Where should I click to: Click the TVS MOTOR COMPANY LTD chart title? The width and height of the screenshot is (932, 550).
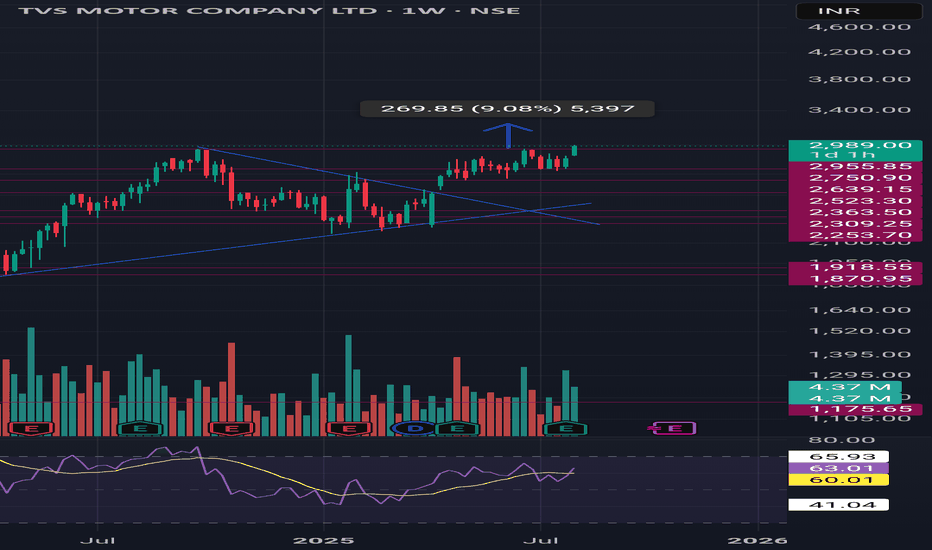coord(269,11)
